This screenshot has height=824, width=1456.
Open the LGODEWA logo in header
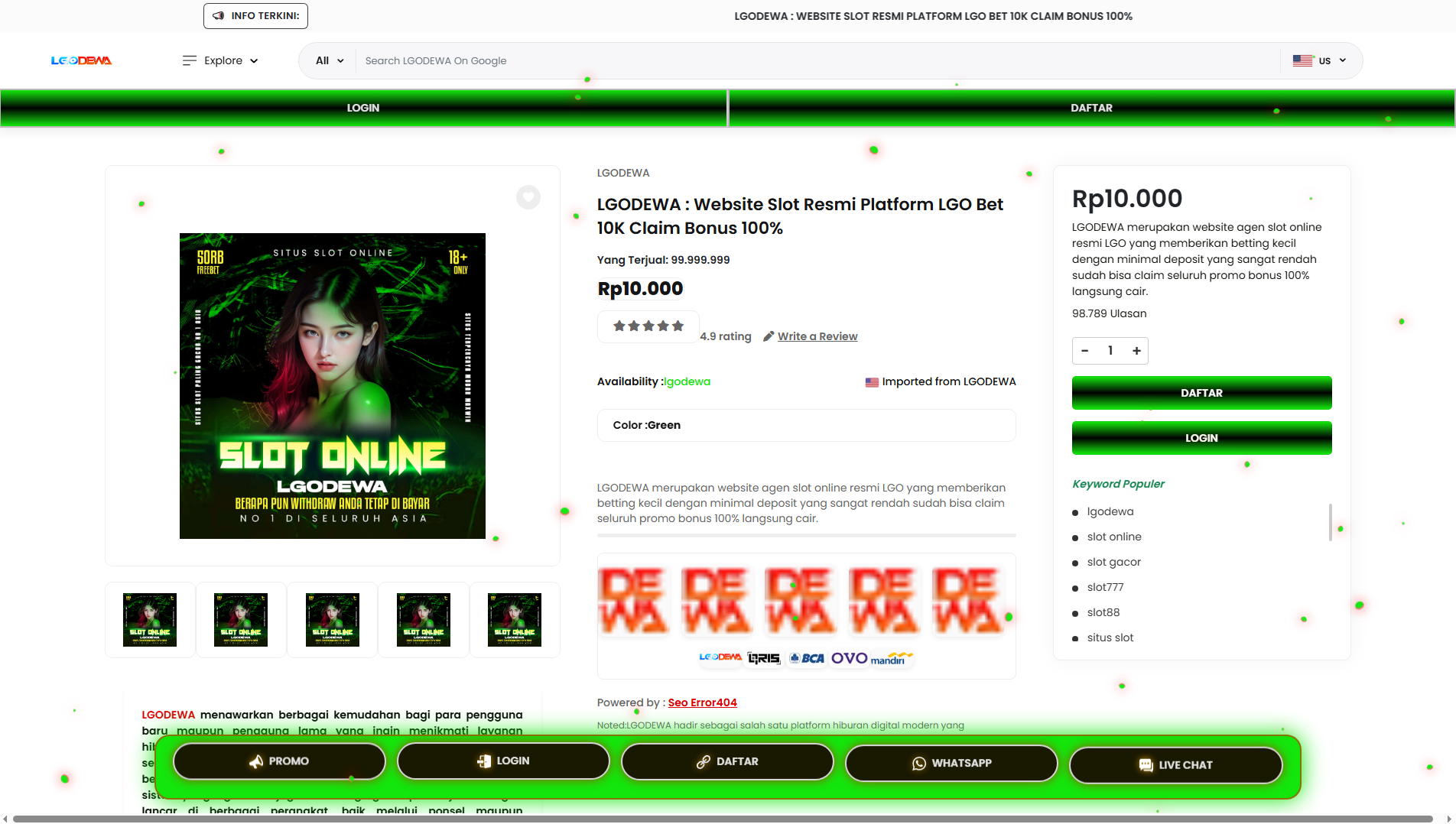point(82,60)
